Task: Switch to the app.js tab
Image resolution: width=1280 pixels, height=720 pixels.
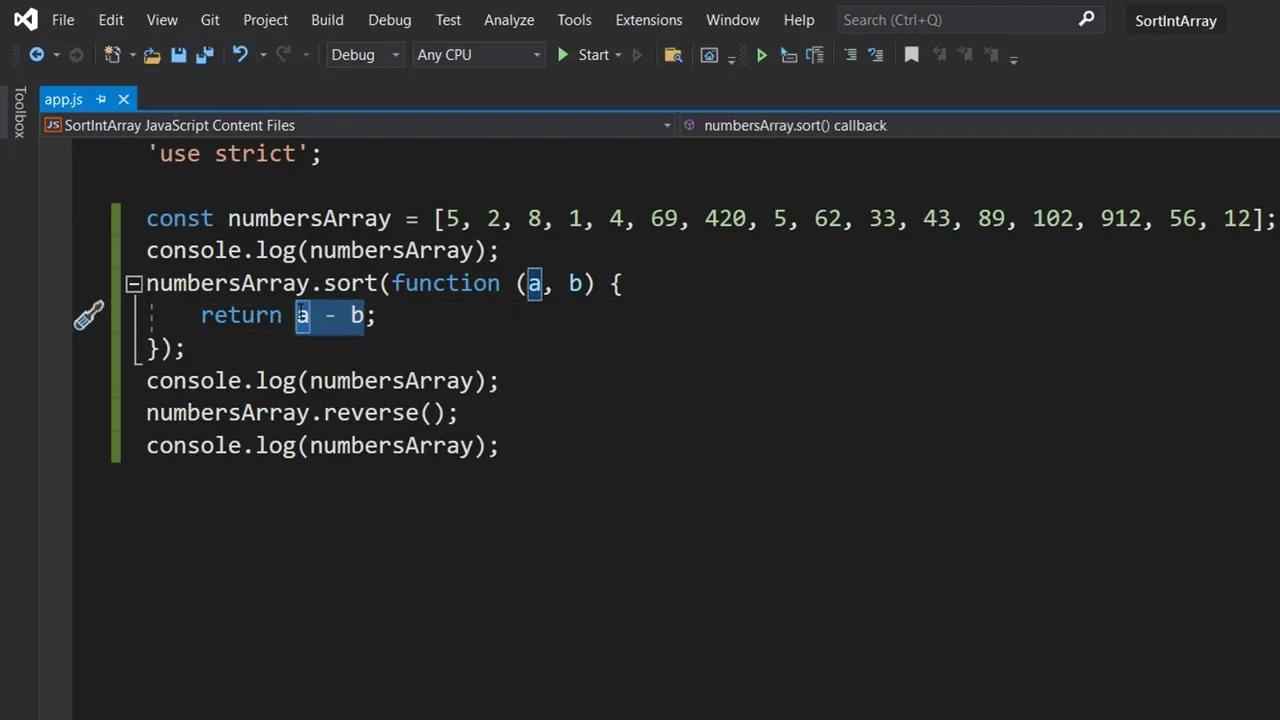Action: [63, 99]
